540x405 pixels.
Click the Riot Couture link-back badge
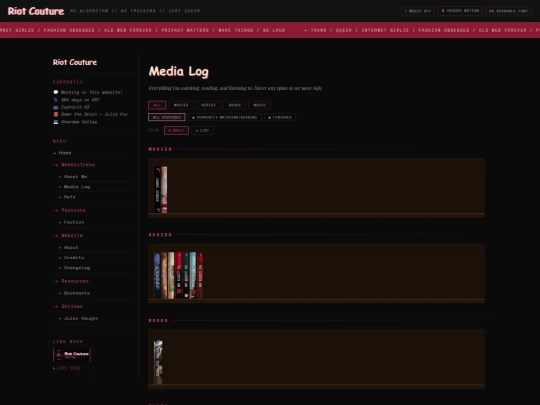[x=72, y=355]
